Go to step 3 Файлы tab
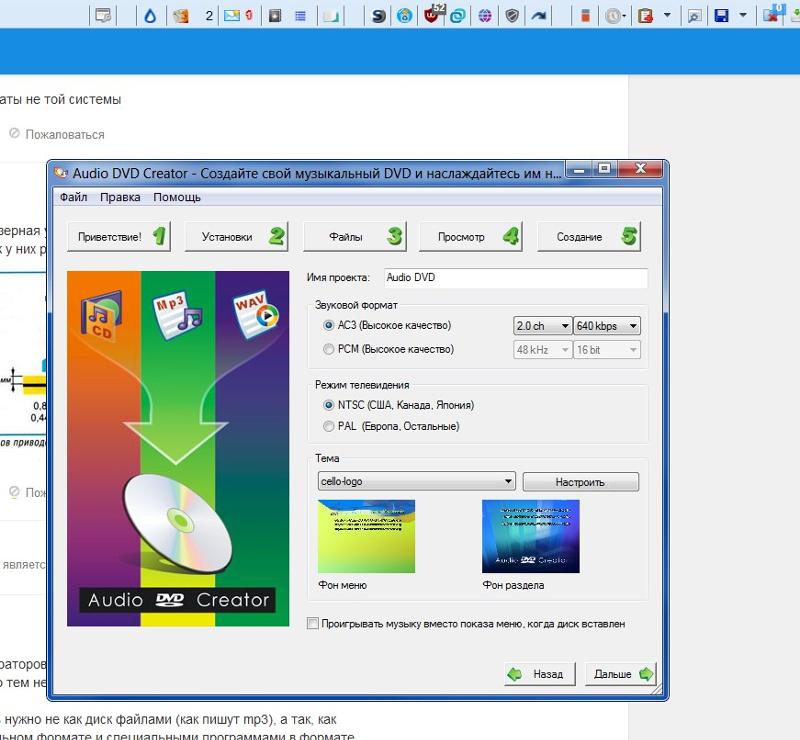The width and height of the screenshot is (800, 740). pos(355,236)
